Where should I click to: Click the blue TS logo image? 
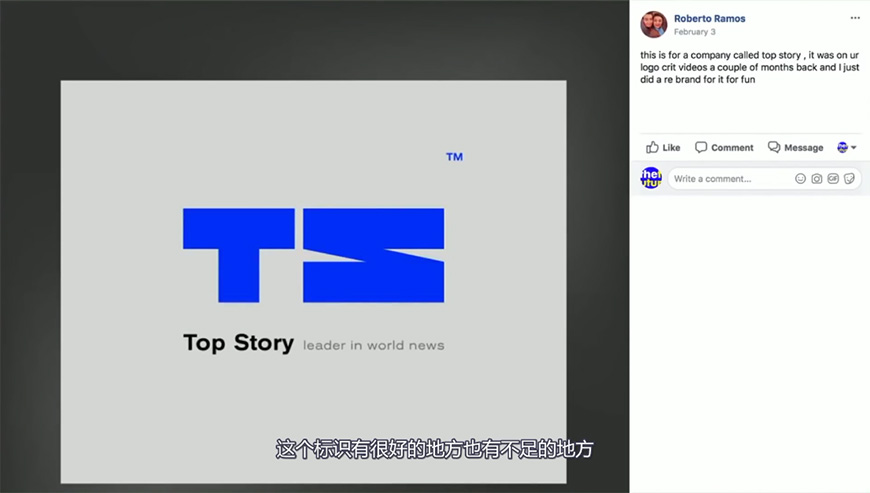pos(313,255)
